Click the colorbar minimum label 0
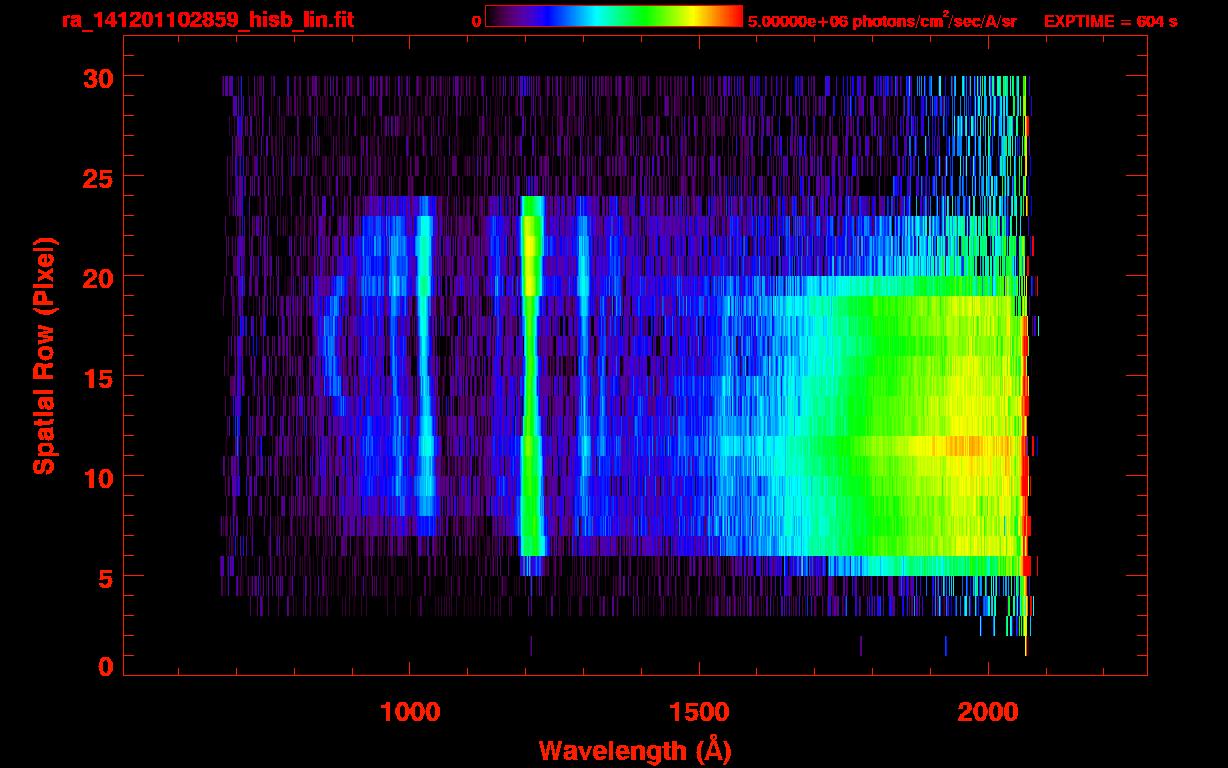The image size is (1228, 768). click(476, 21)
